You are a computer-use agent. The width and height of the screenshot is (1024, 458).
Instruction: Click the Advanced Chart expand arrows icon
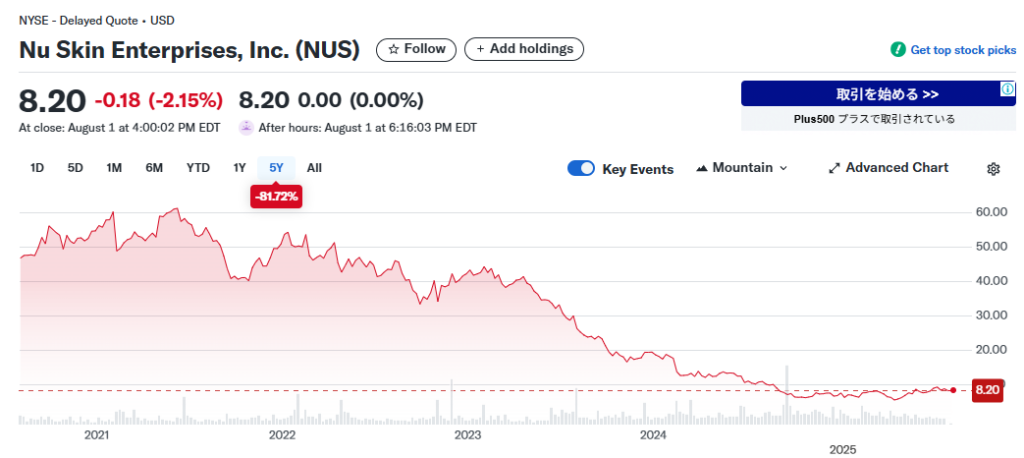[x=834, y=168]
